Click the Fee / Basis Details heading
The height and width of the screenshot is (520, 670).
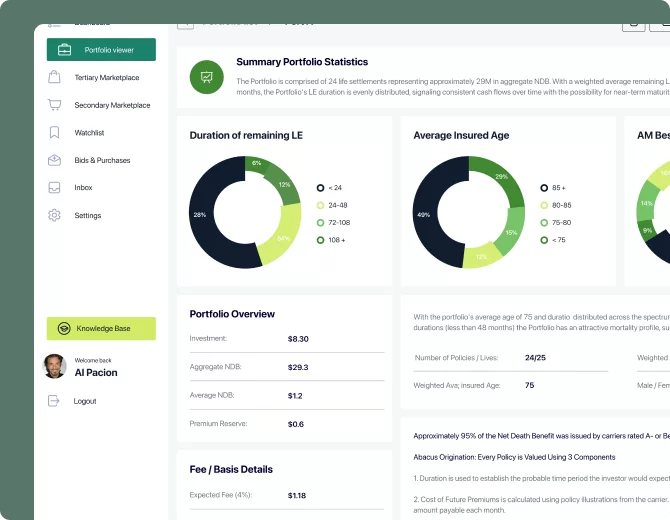point(231,470)
